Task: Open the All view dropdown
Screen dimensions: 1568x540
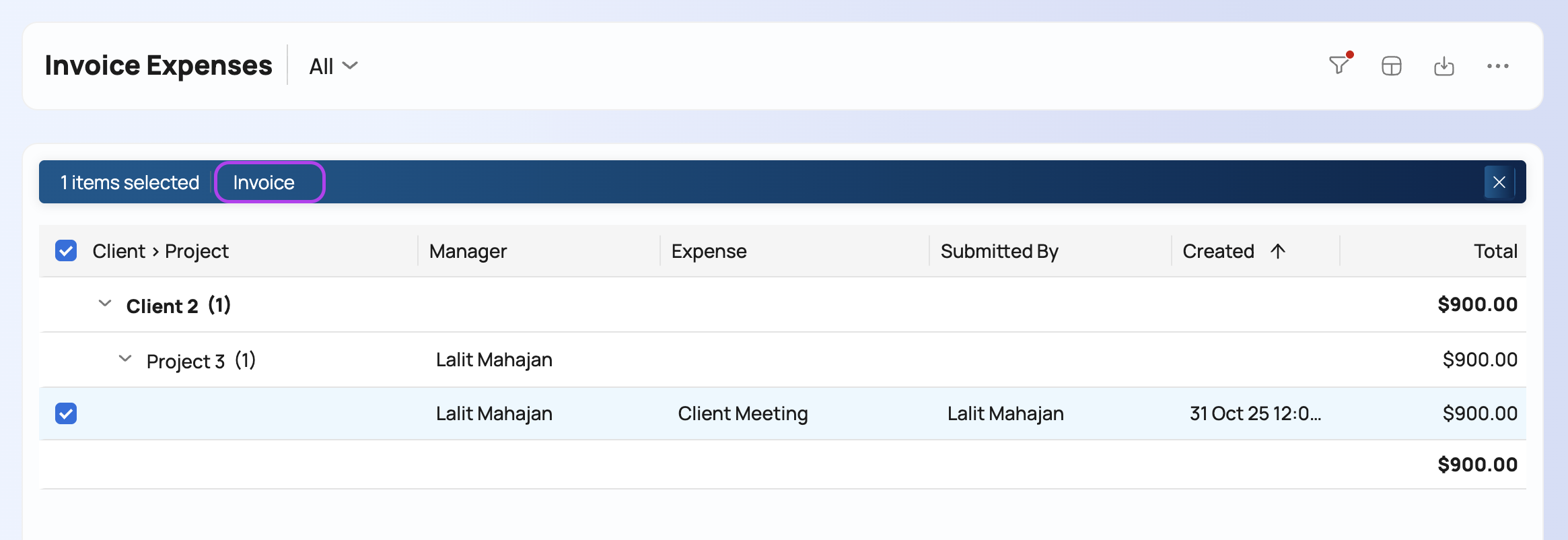Action: 333,66
